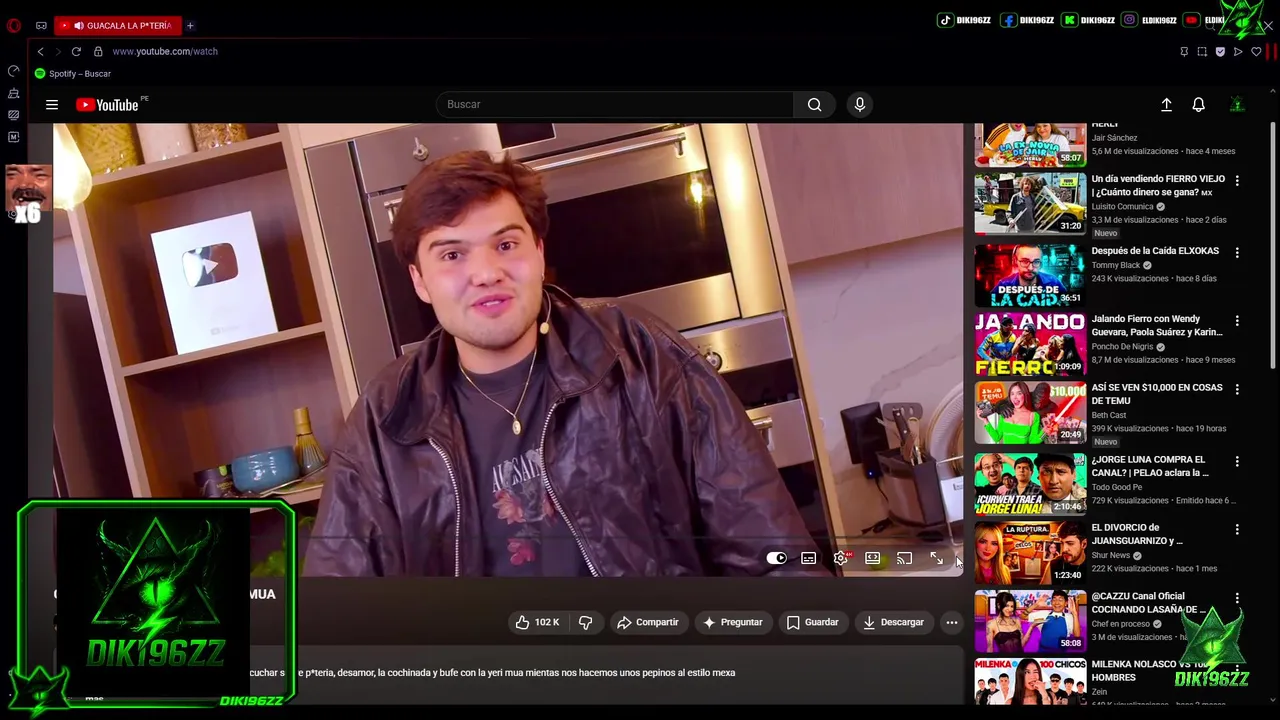Go to the YouTube home logo
The width and height of the screenshot is (1280, 720).
(107, 104)
